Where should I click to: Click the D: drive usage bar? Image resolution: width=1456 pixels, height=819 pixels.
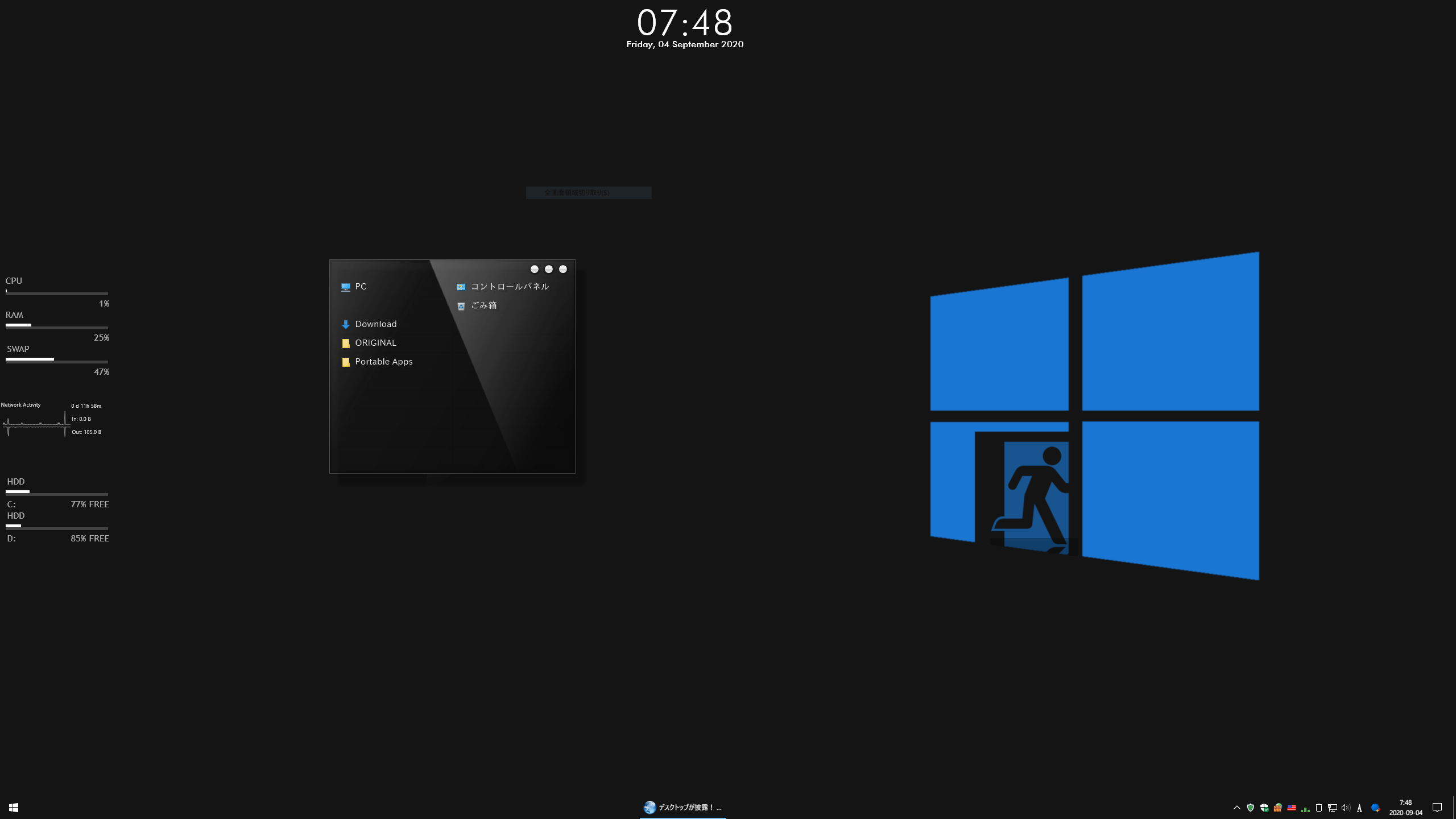click(x=57, y=527)
